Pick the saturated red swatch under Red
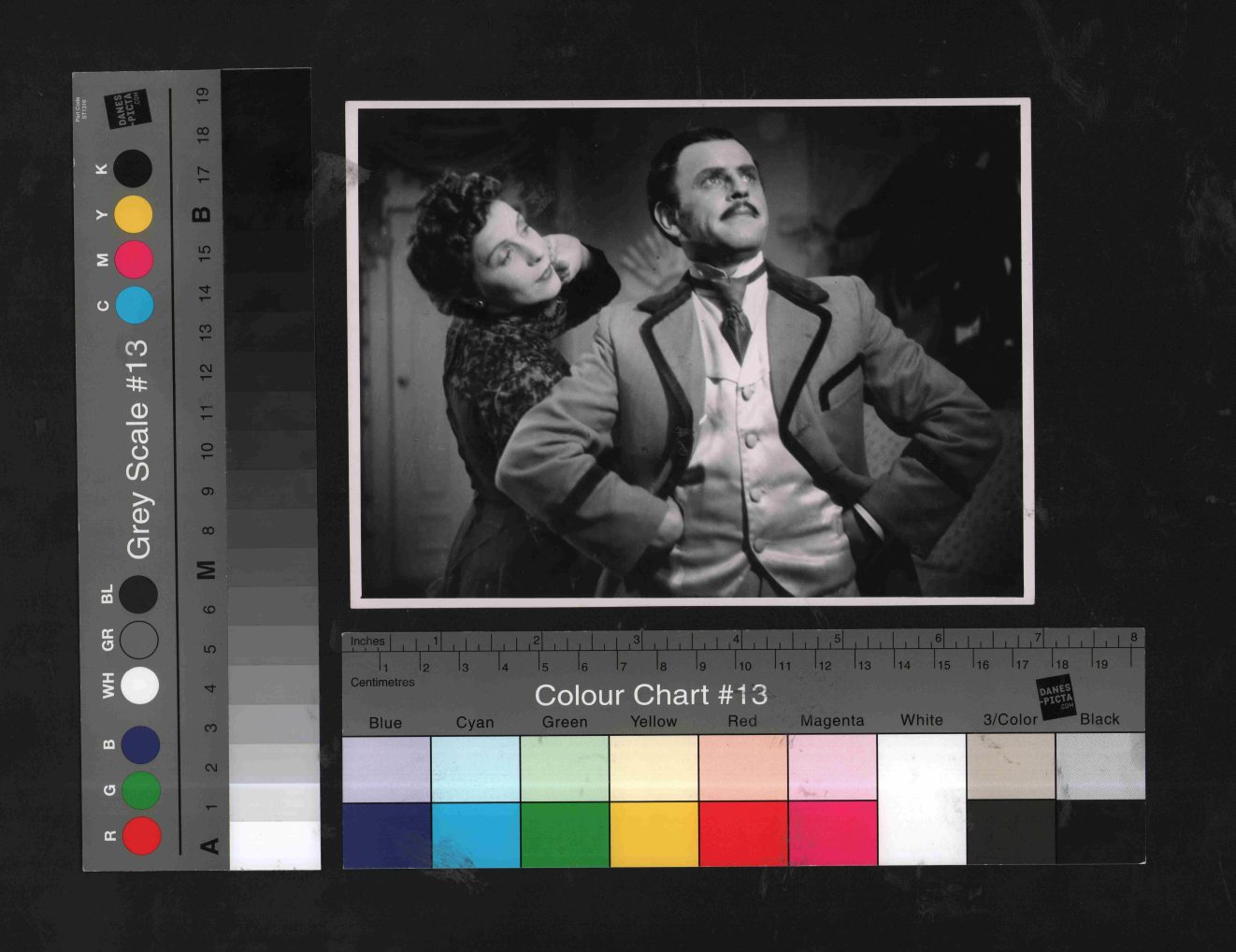The height and width of the screenshot is (952, 1236). 743,834
